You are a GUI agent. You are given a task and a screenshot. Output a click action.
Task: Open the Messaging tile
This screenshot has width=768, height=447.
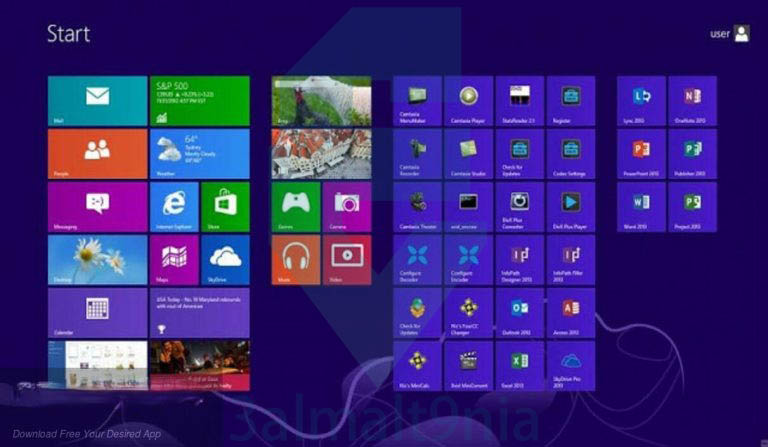pyautogui.click(x=97, y=207)
